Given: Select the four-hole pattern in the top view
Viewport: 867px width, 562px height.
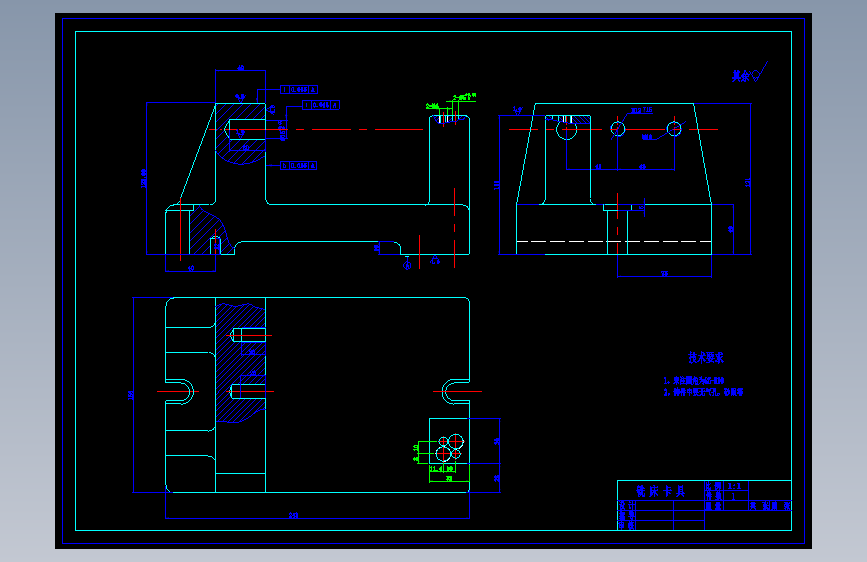Looking at the screenshot, I should (450, 448).
